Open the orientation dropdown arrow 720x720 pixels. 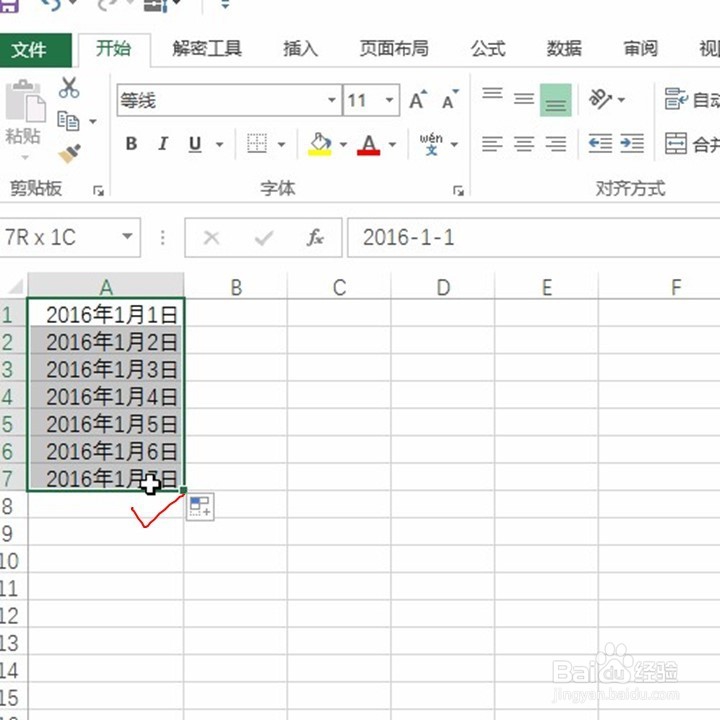pyautogui.click(x=621, y=100)
